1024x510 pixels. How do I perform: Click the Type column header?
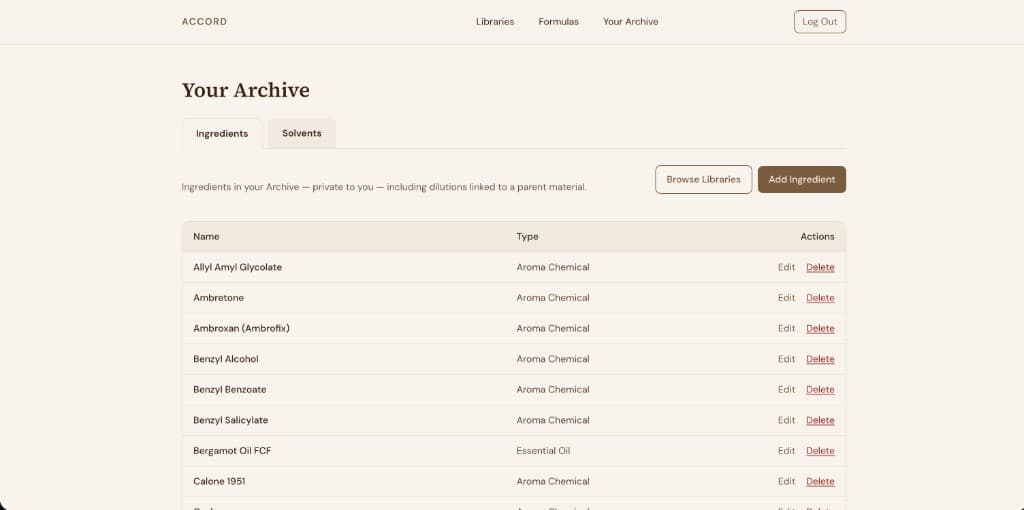coord(528,236)
